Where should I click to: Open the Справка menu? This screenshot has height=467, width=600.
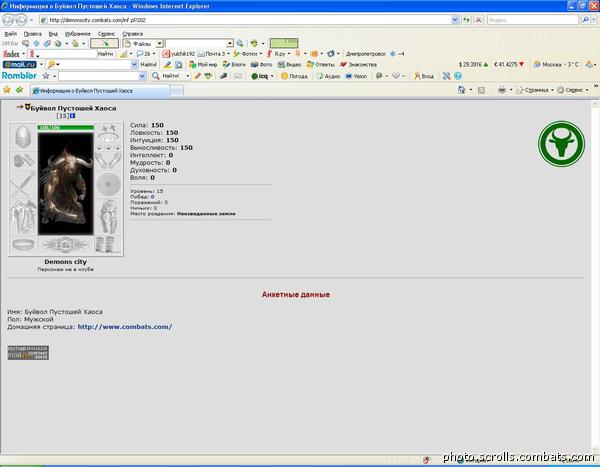132,34
